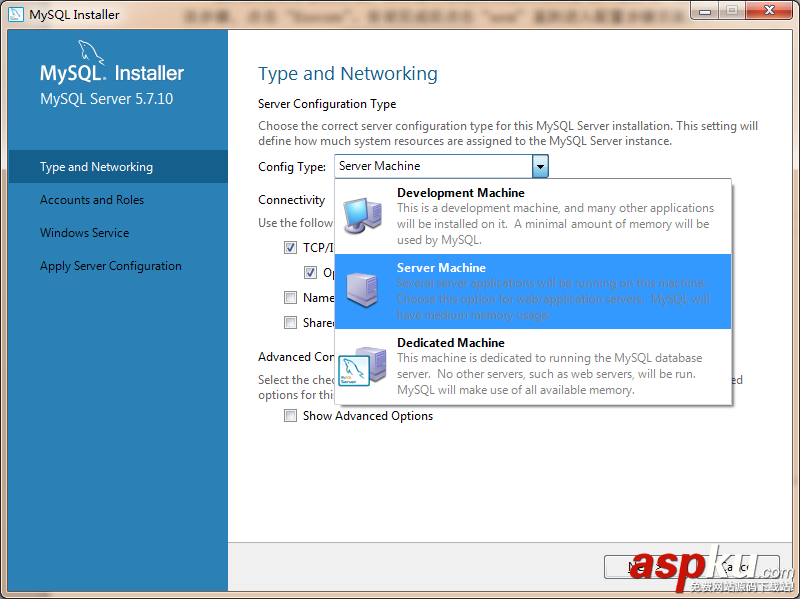Toggle the TCP/IP checkbox
The image size is (800, 599).
290,248
